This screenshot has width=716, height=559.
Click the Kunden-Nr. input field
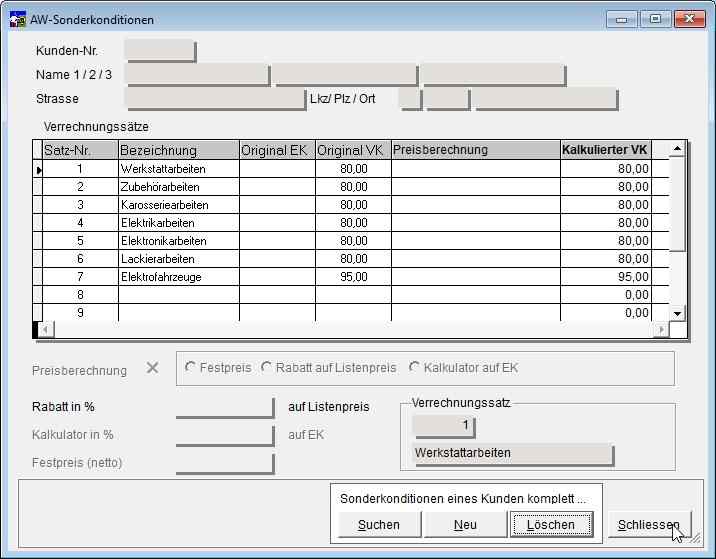coord(160,51)
